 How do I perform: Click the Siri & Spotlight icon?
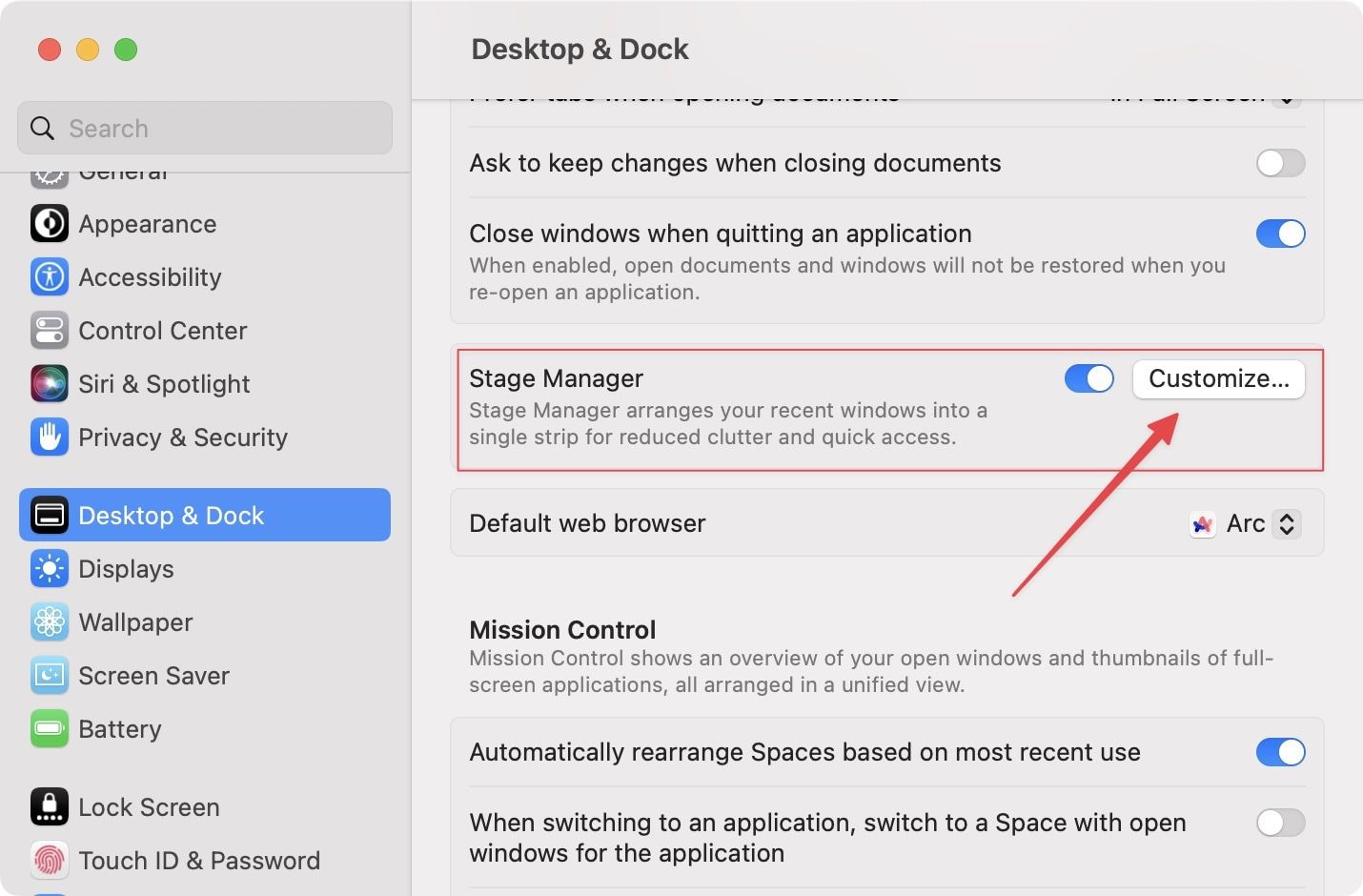point(50,384)
